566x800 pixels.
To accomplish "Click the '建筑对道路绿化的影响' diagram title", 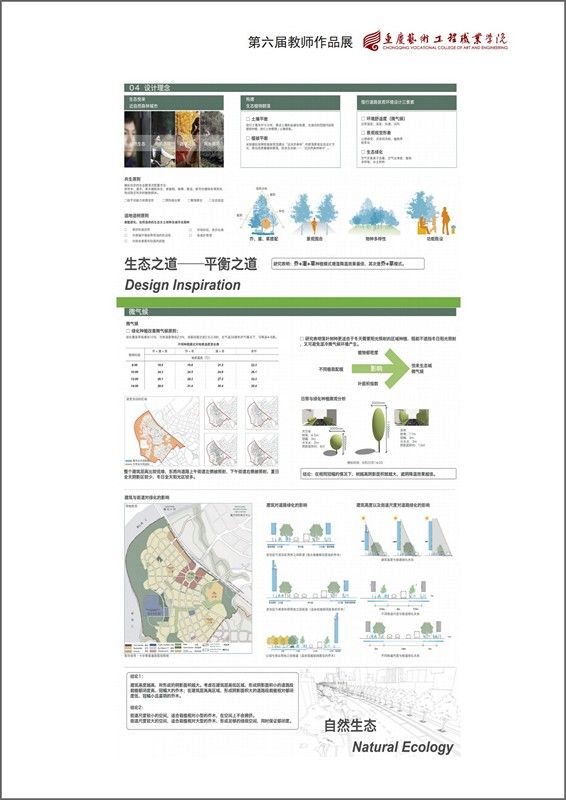I will 286,505.
